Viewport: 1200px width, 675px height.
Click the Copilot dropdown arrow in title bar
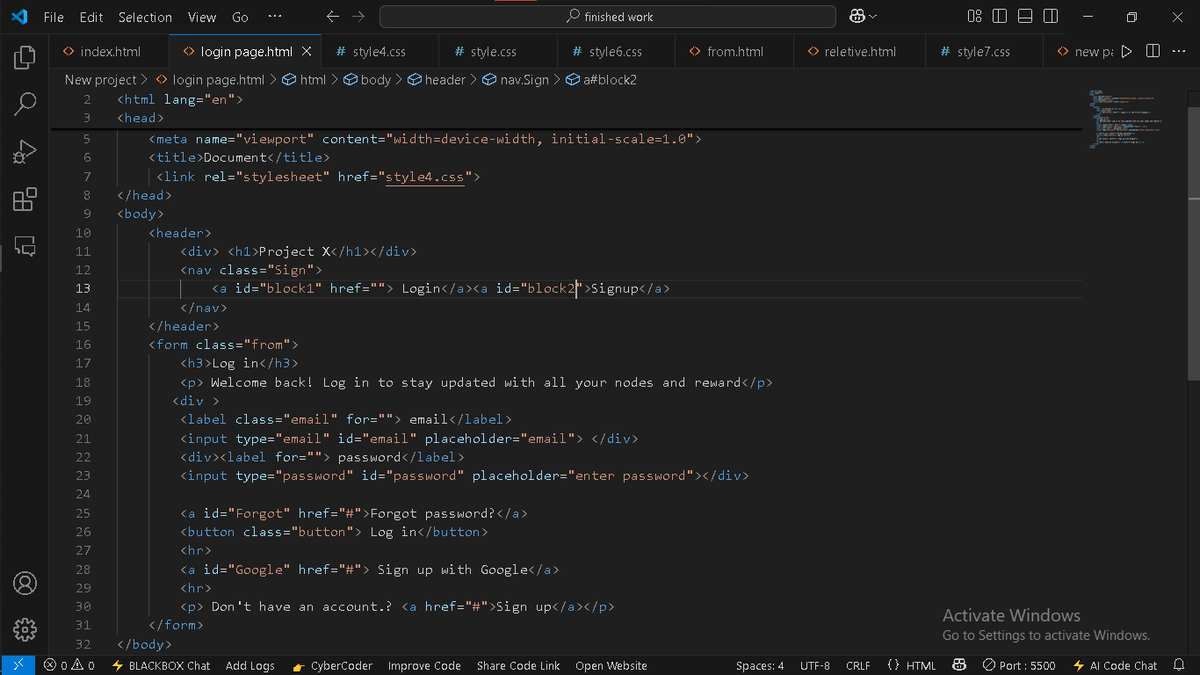pos(875,17)
